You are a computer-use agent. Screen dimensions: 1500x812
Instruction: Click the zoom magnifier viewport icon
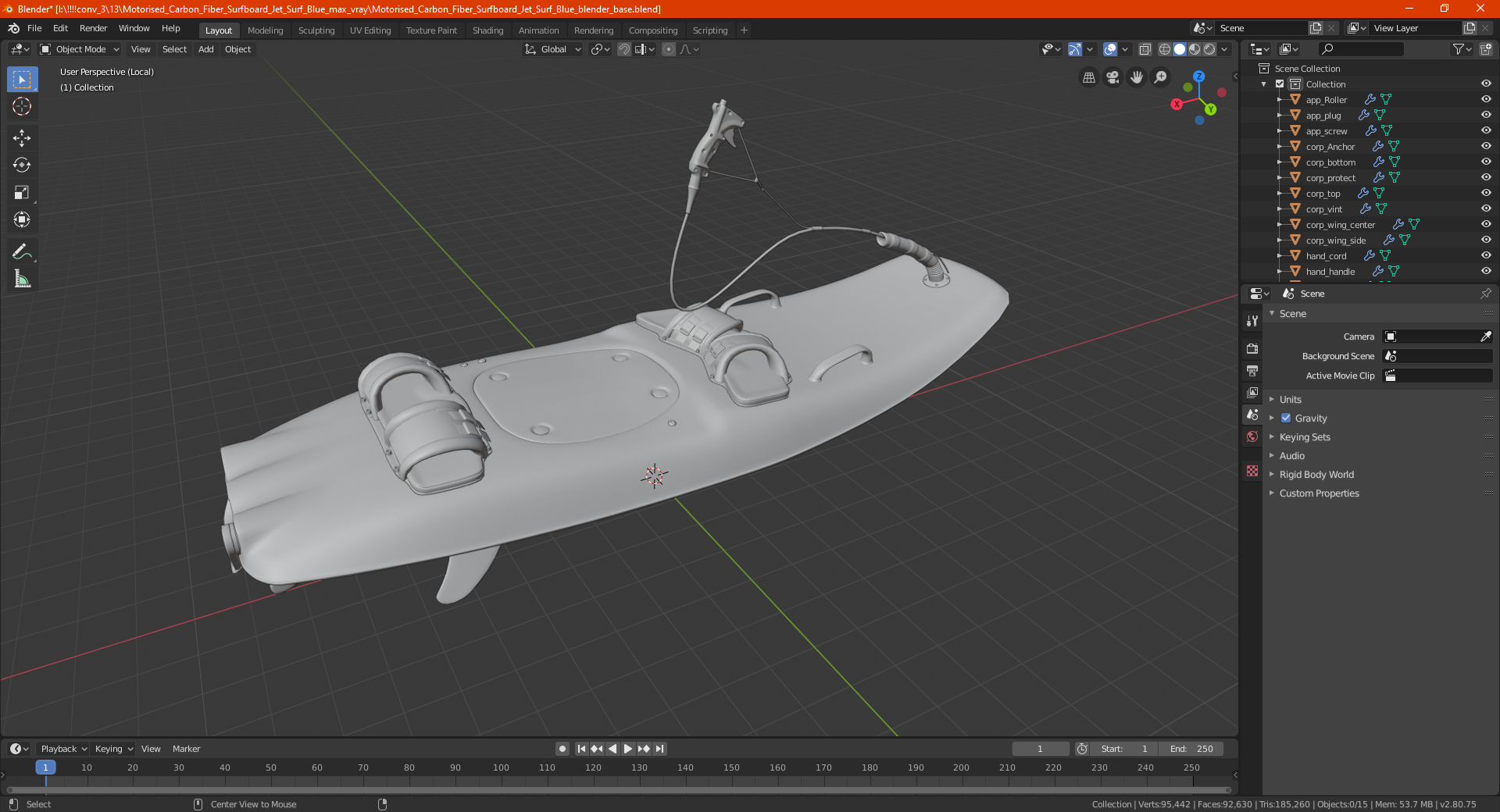tap(1161, 77)
